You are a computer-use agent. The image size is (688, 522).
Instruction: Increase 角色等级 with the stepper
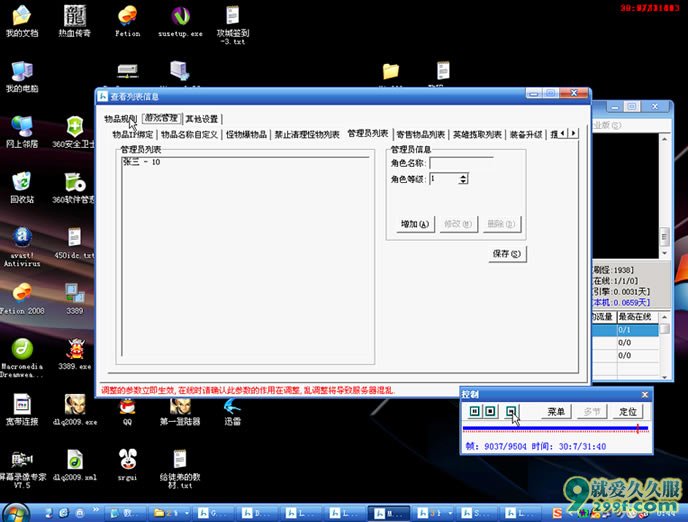point(463,176)
